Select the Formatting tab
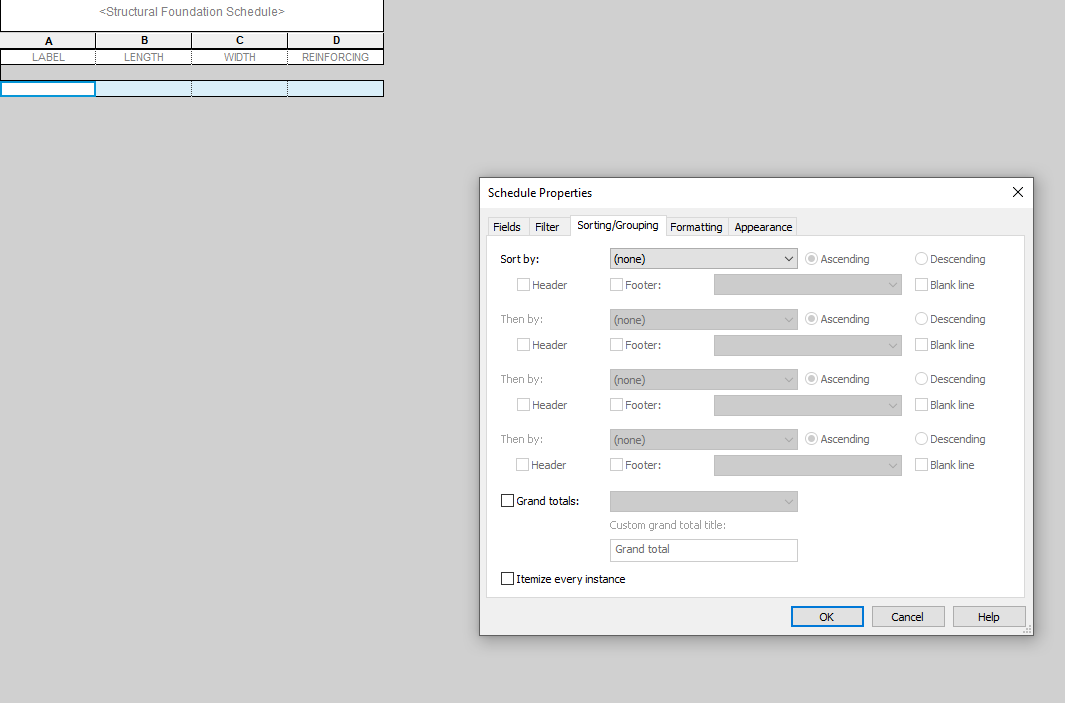The image size is (1065, 703). click(696, 226)
